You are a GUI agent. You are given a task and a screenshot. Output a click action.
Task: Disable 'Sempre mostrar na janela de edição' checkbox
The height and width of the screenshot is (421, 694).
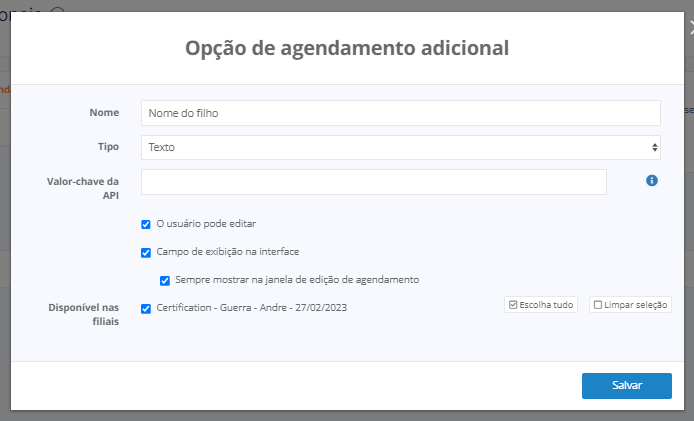(165, 280)
